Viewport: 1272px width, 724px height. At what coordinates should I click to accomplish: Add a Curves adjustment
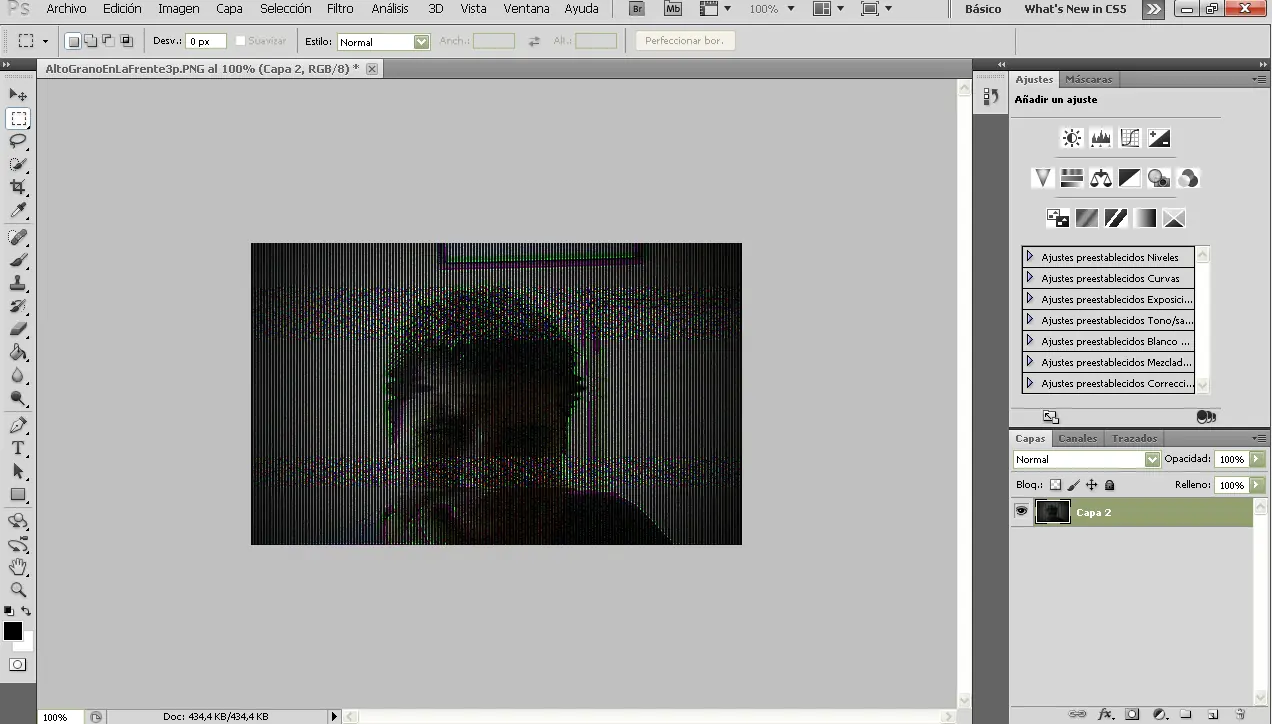[x=1130, y=138]
